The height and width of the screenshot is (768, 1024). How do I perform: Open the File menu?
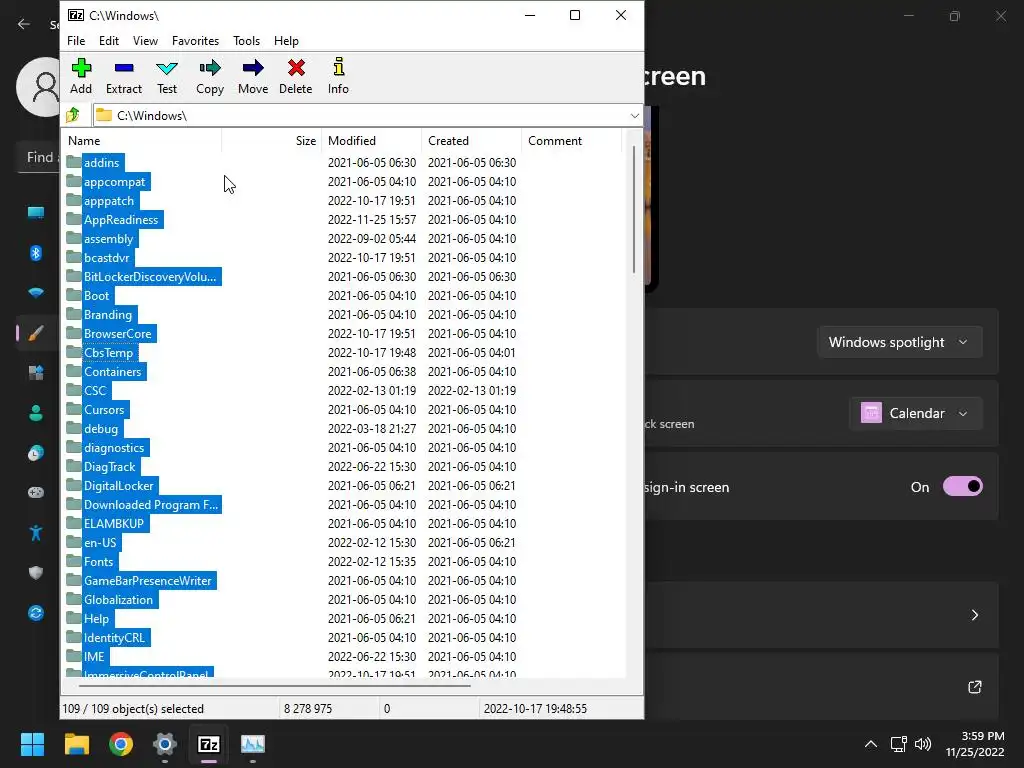point(76,40)
